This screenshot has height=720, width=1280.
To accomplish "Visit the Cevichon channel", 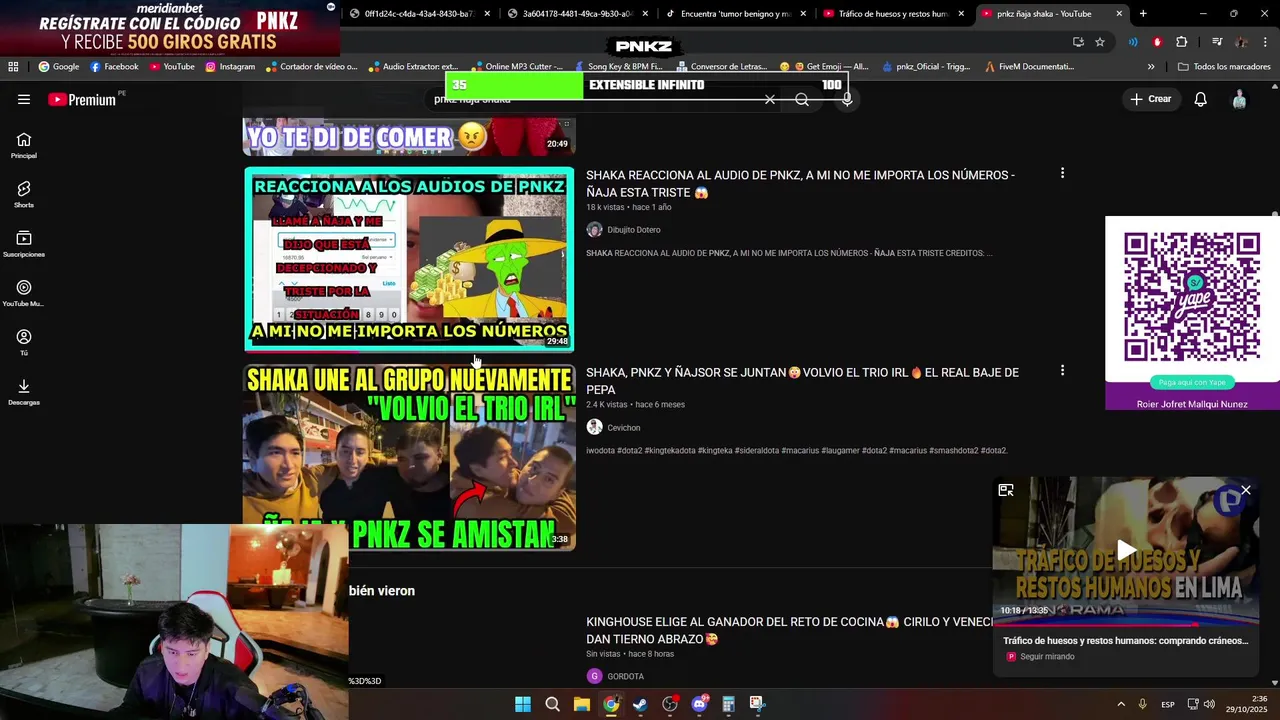I will (623, 428).
